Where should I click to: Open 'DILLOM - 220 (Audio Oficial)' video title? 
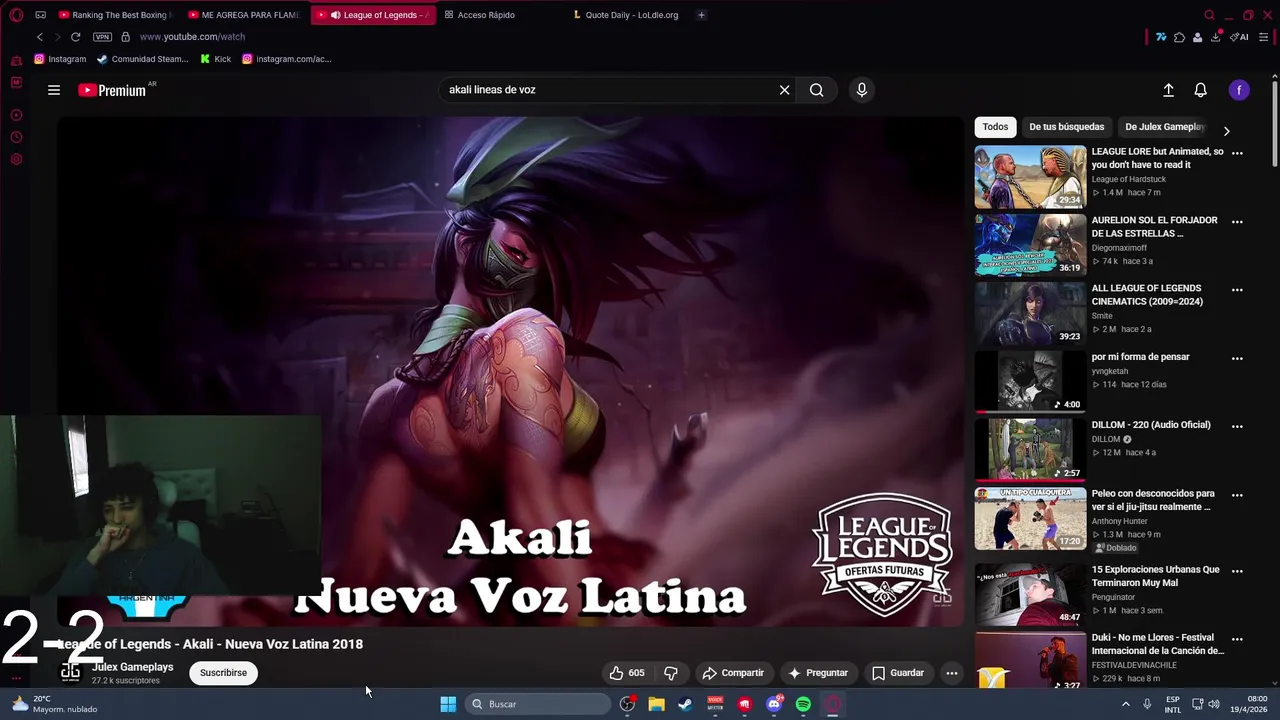pos(1151,425)
